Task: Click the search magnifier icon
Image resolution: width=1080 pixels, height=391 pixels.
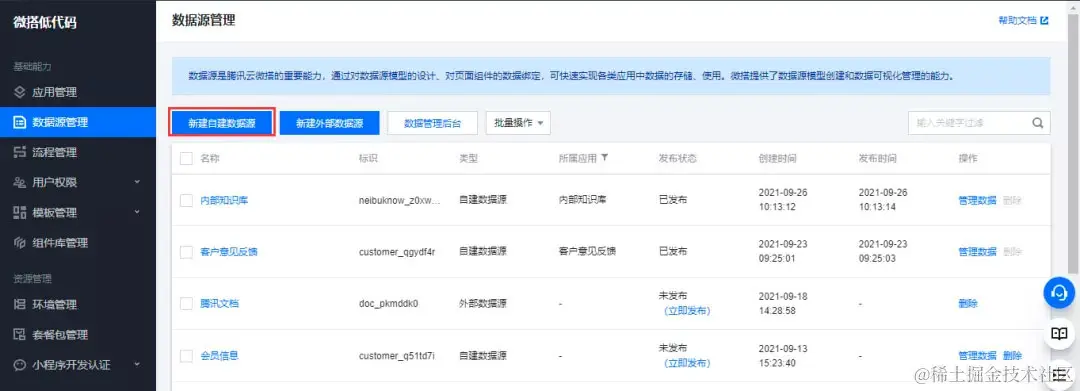Action: [1037, 123]
